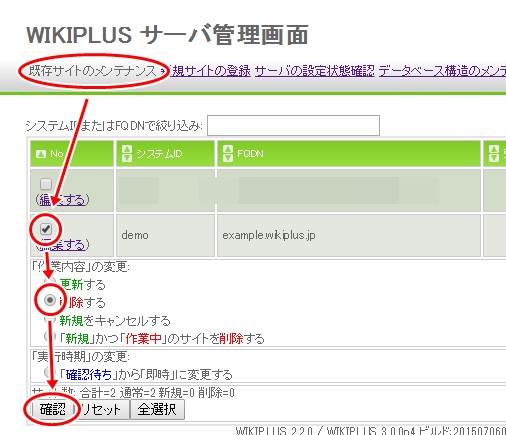This screenshot has width=506, height=435.
Task: Click the リセット button
Action: tap(101, 409)
